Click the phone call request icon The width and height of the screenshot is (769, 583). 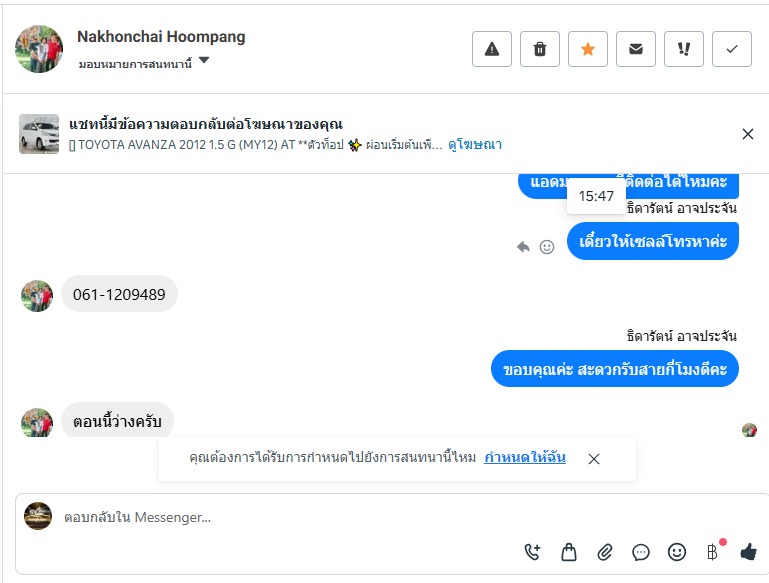[x=532, y=551]
